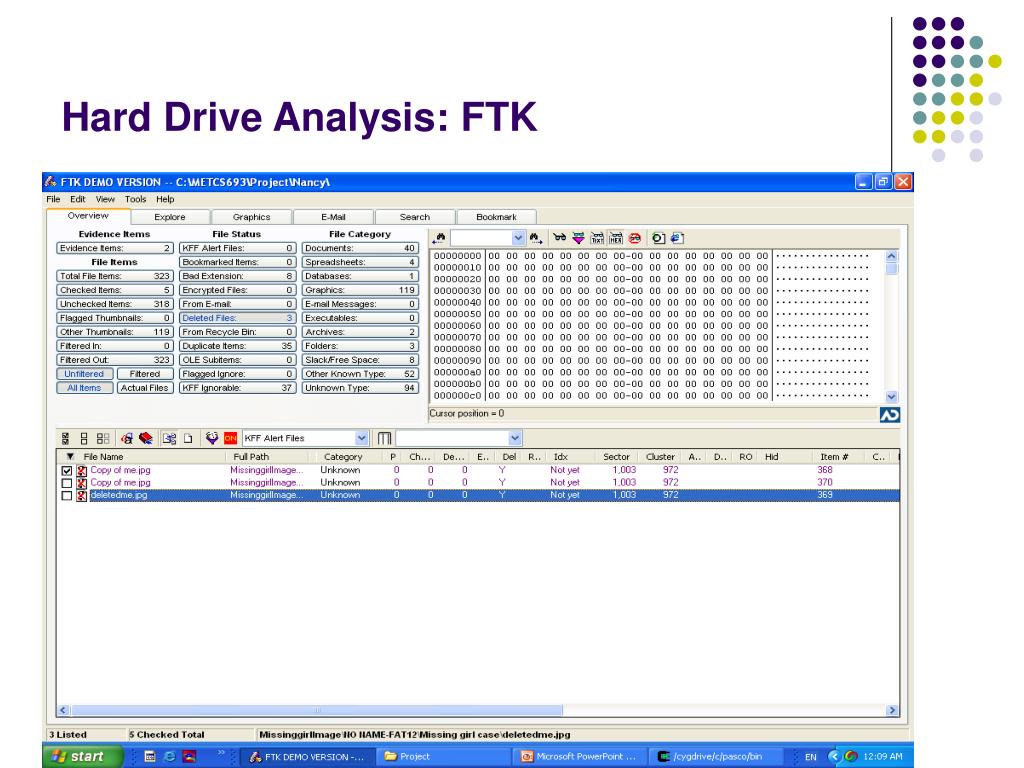Open the KFF Alert Files filter dropdown
1024x768 pixels.
click(x=361, y=438)
